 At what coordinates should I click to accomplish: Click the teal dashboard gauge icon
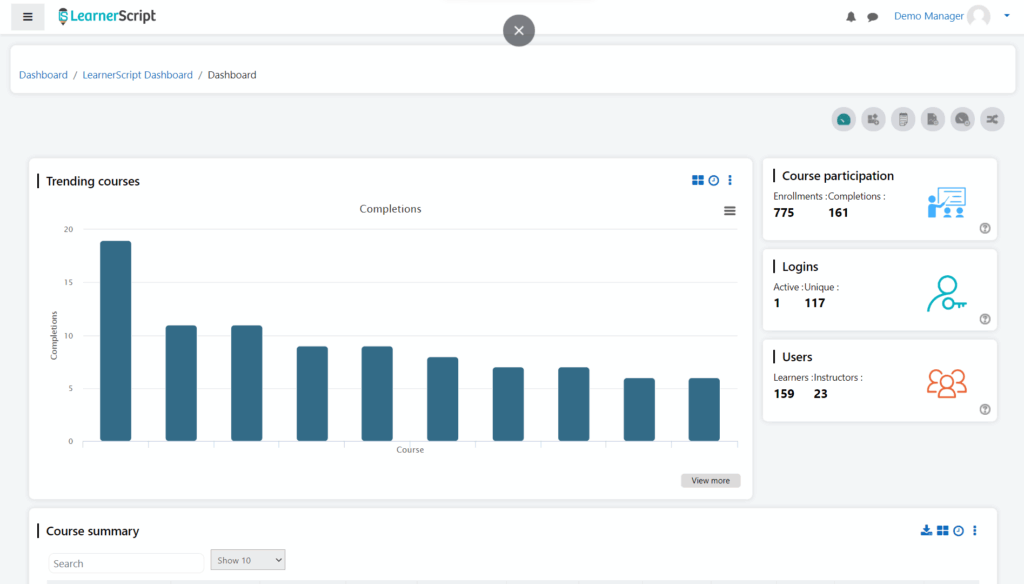tap(844, 120)
